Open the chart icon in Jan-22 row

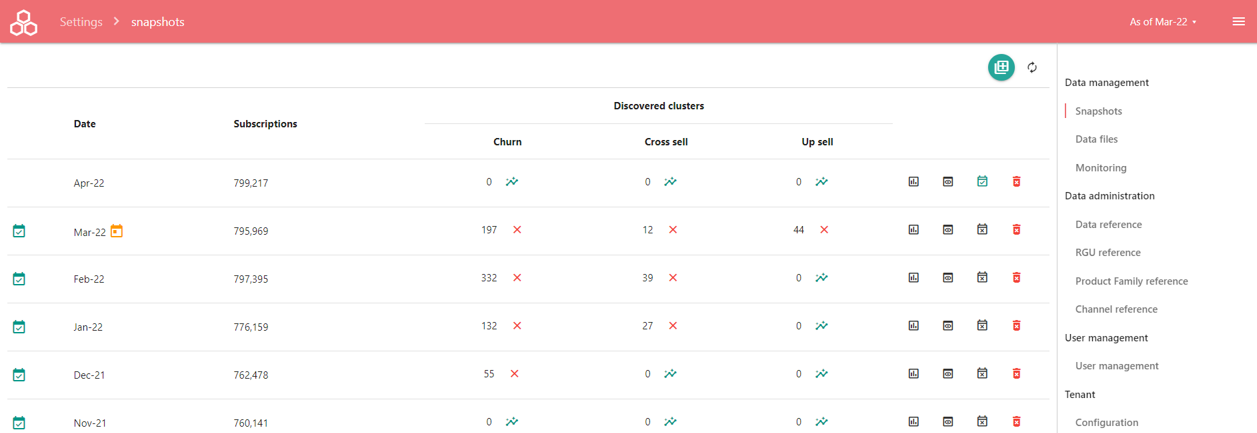coord(913,326)
